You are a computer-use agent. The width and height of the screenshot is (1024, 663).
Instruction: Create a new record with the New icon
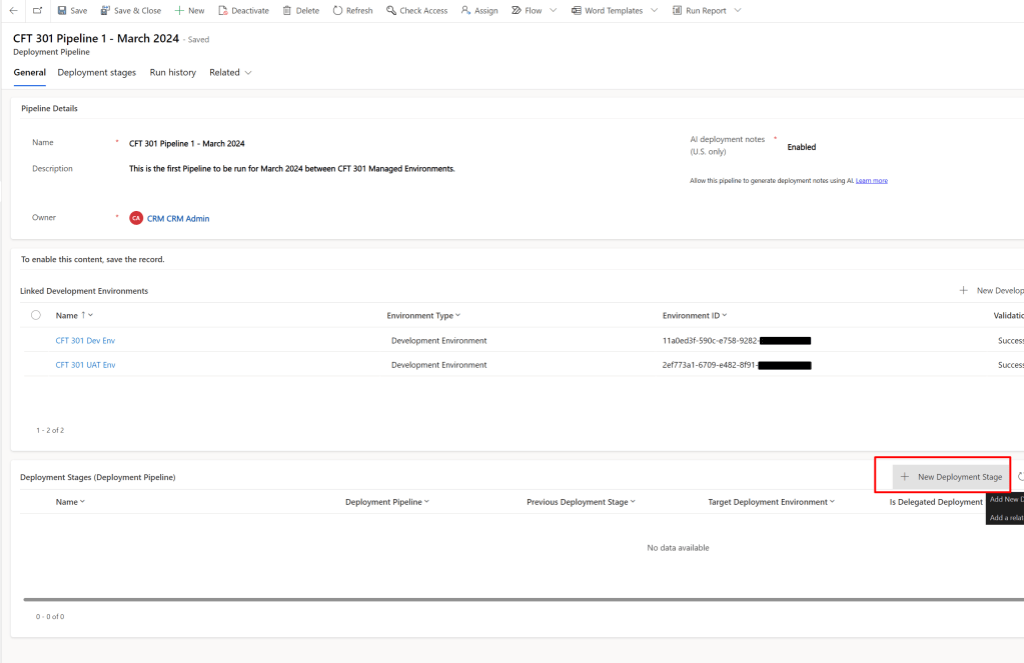click(188, 10)
